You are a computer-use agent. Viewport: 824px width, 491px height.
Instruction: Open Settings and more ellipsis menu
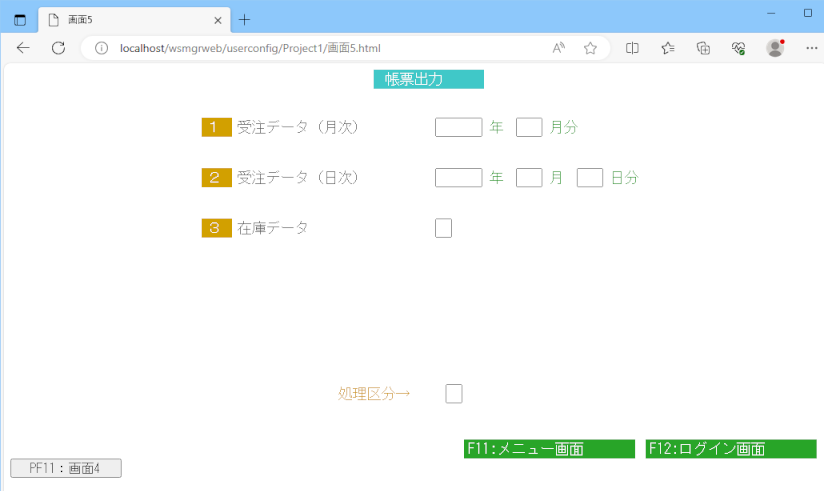pyautogui.click(x=811, y=48)
